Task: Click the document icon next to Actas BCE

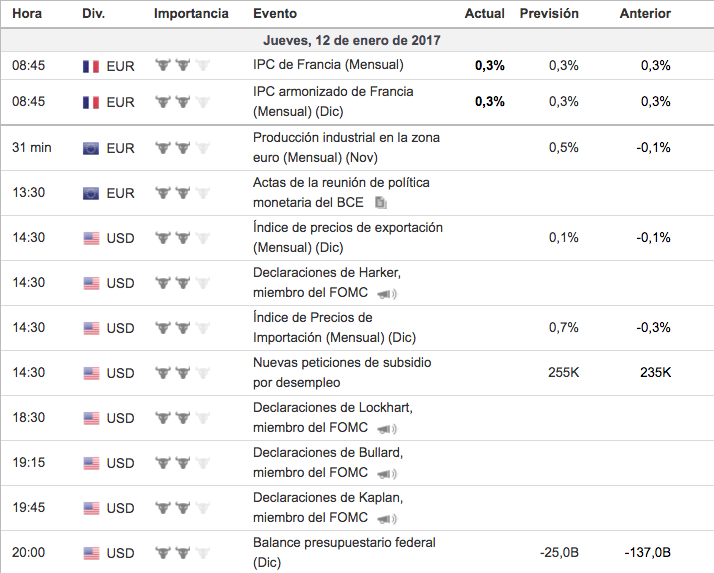Action: 381,202
